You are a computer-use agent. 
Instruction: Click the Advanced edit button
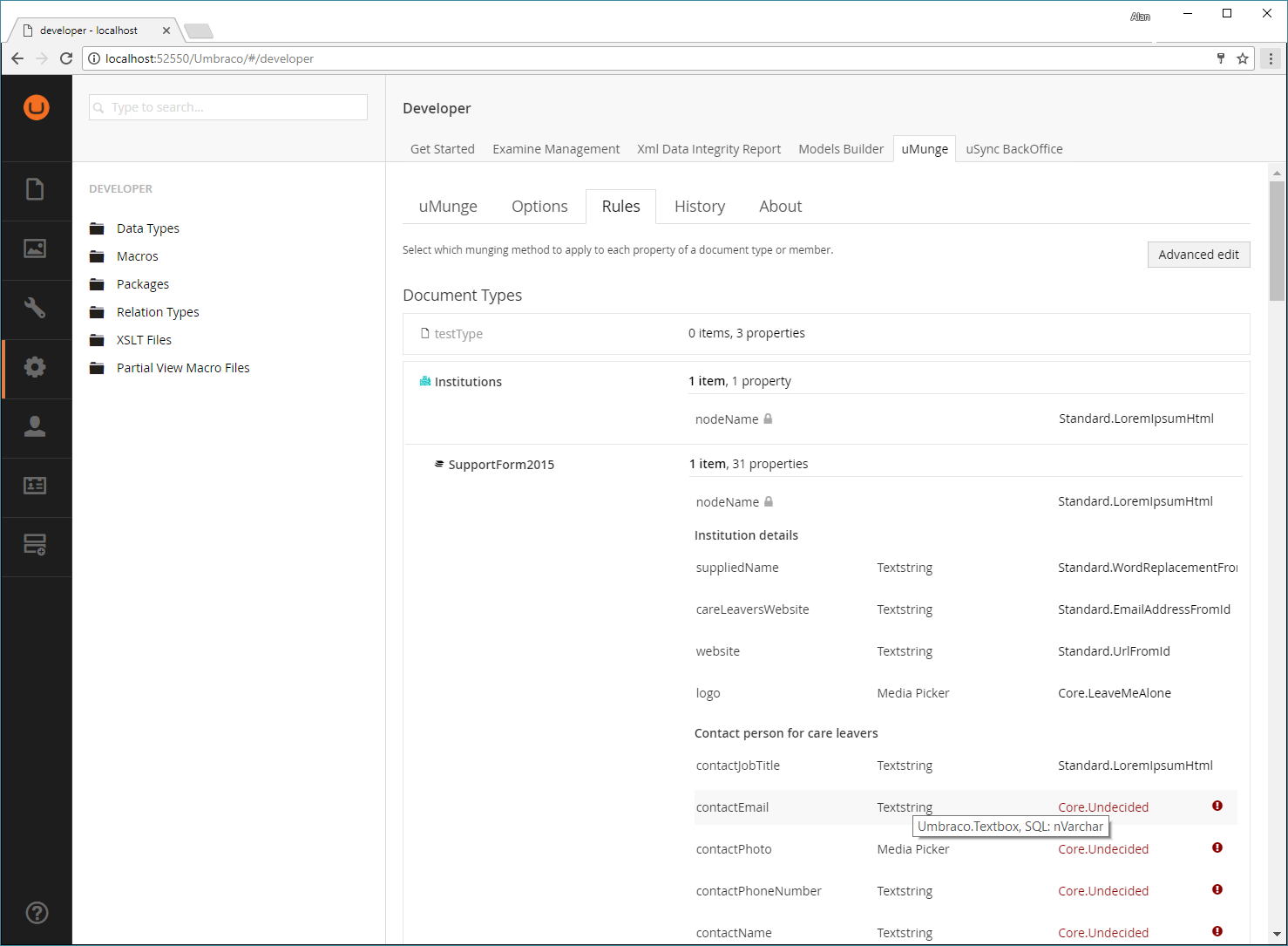1198,255
